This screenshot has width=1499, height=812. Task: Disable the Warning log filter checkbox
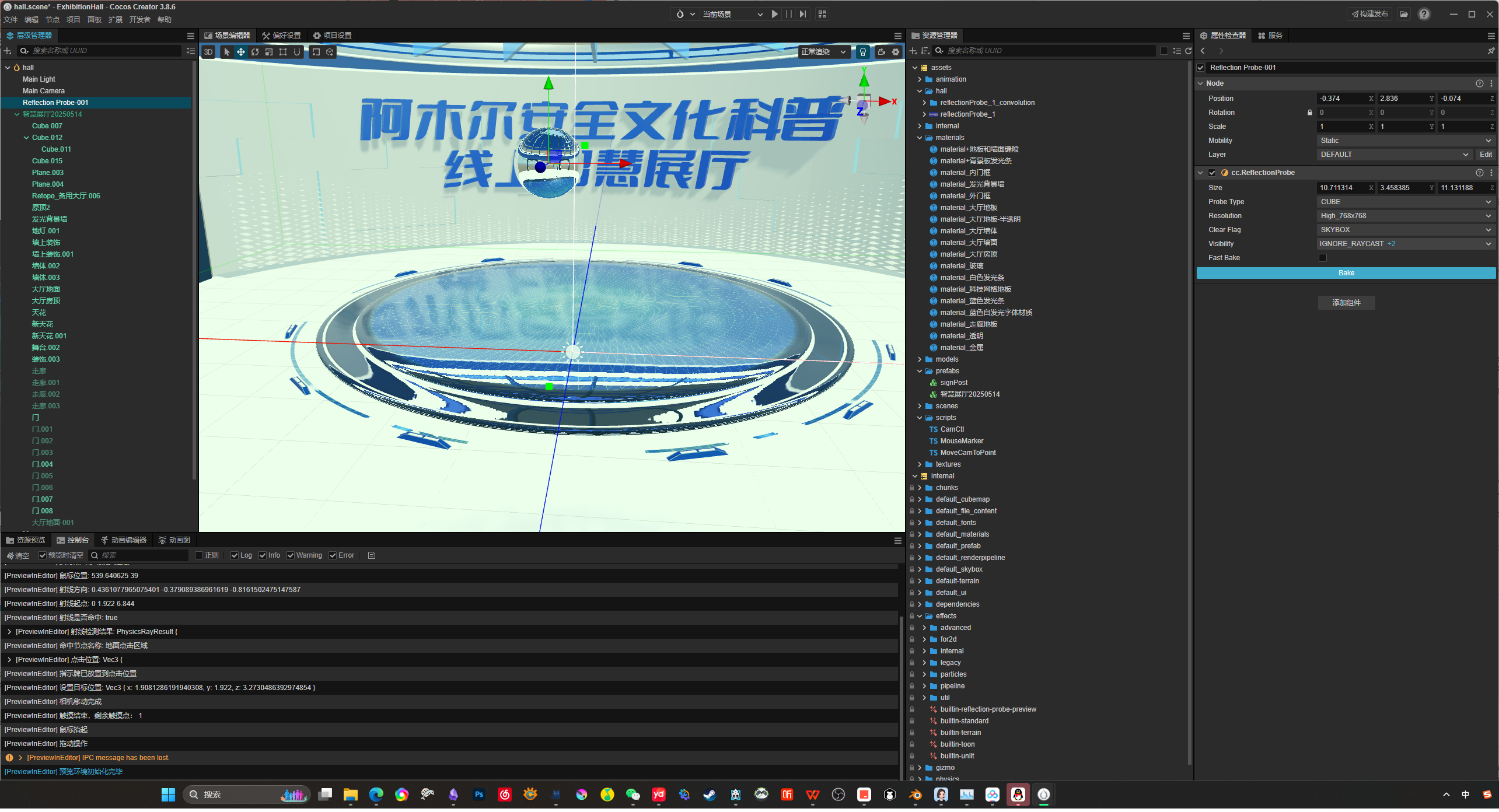[x=291, y=555]
